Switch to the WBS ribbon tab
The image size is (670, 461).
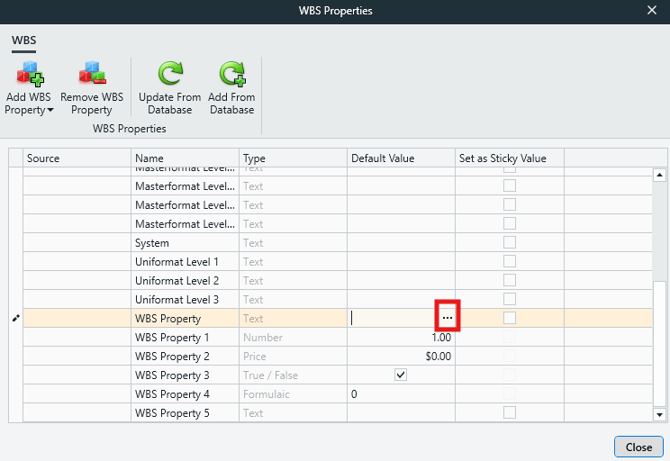tap(23, 40)
